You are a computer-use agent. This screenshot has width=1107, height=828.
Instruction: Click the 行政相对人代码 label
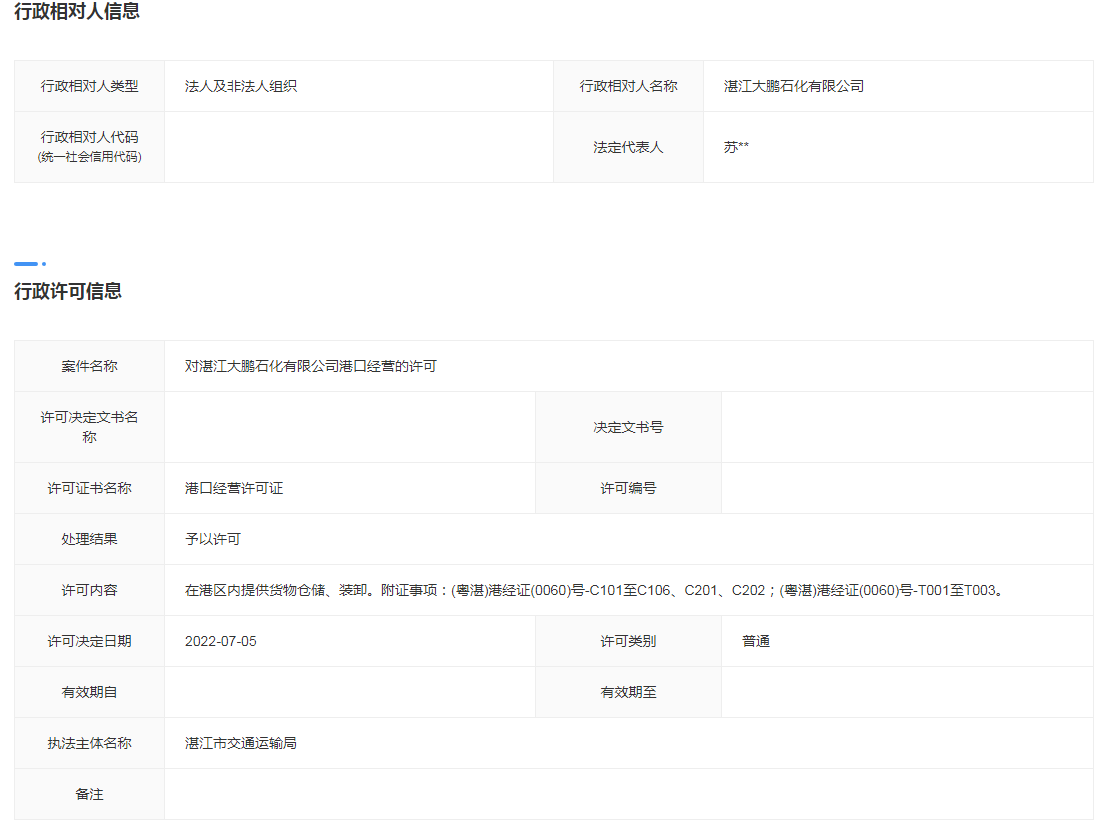[90, 137]
